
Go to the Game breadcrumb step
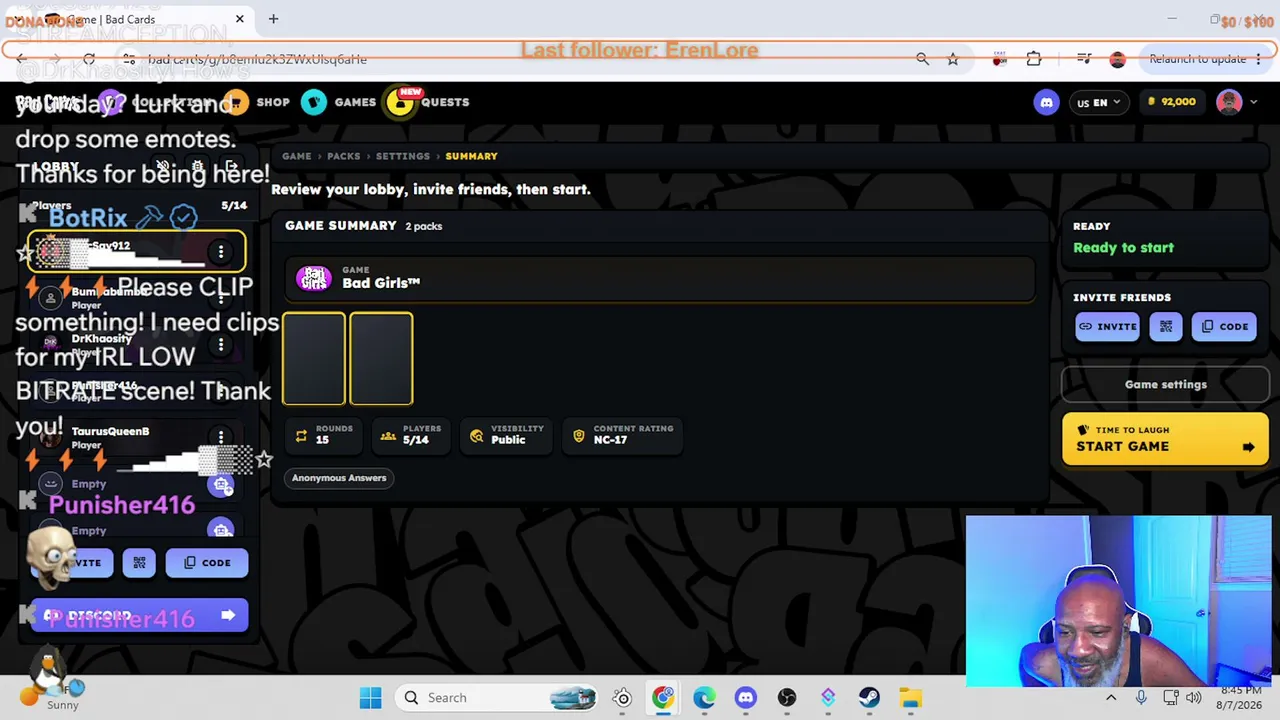296,156
